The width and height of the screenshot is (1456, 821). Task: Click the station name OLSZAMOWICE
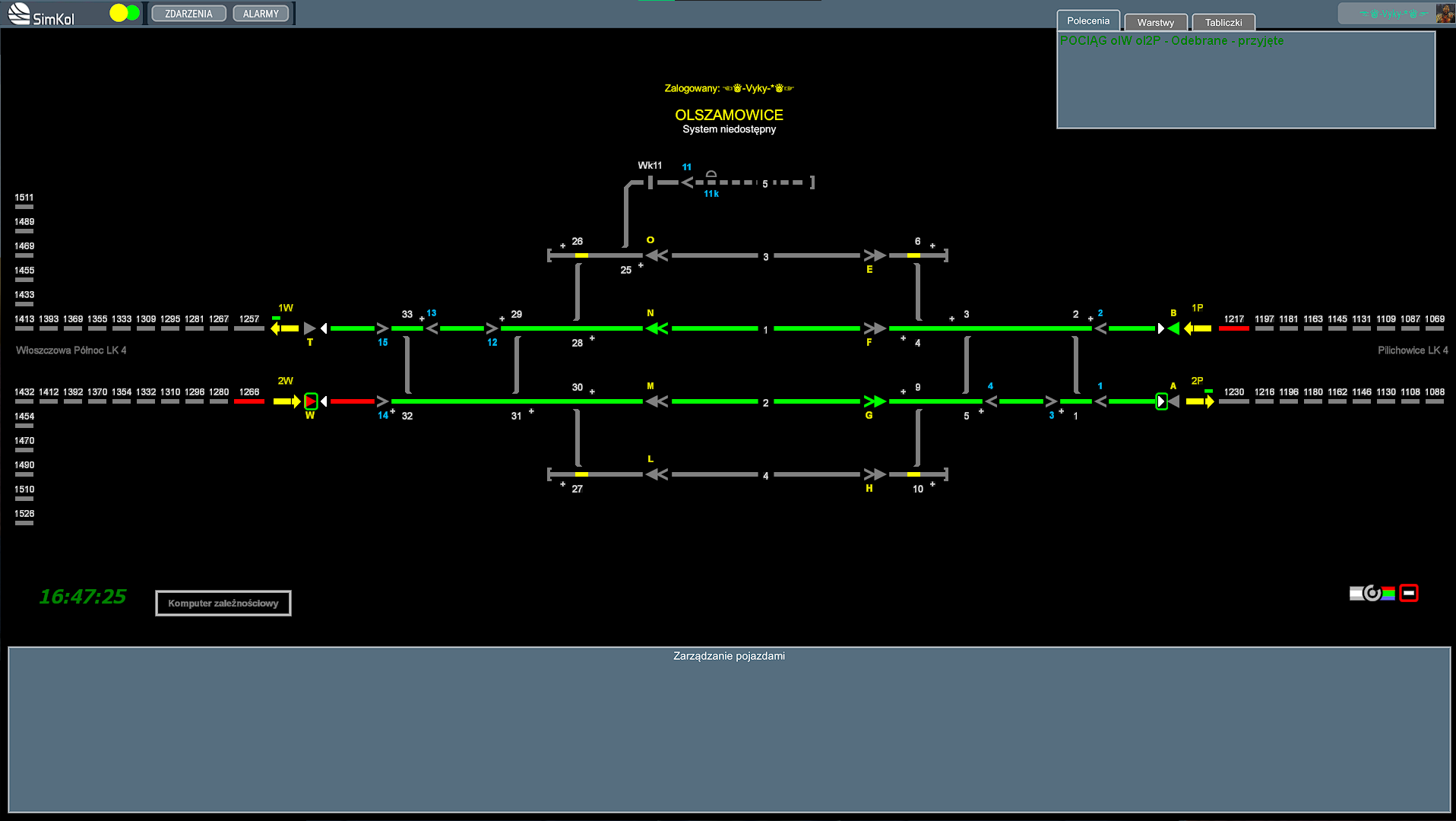pyautogui.click(x=729, y=115)
